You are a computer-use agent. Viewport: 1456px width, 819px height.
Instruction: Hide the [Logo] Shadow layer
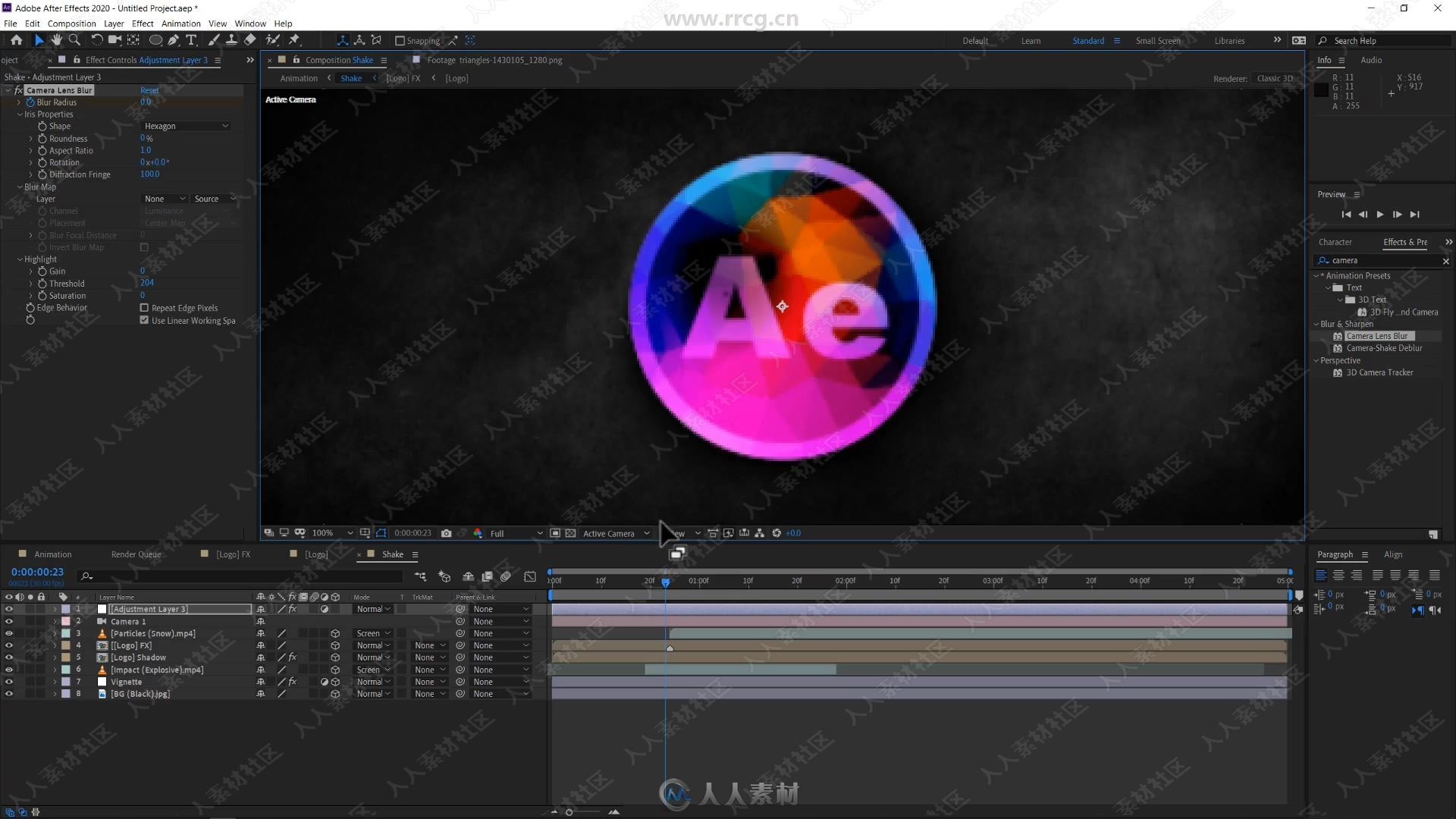9,657
